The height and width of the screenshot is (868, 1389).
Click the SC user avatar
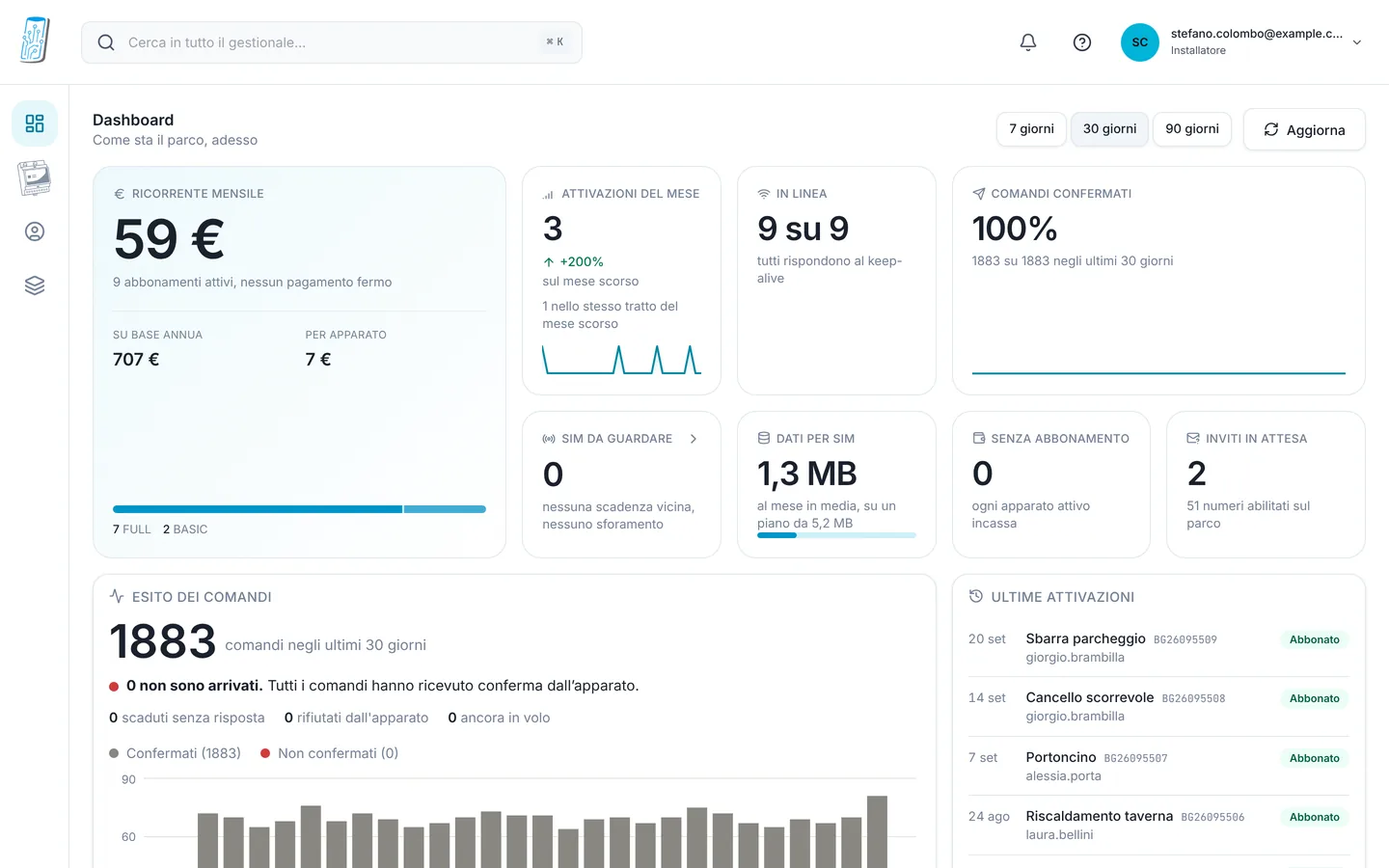coord(1140,42)
